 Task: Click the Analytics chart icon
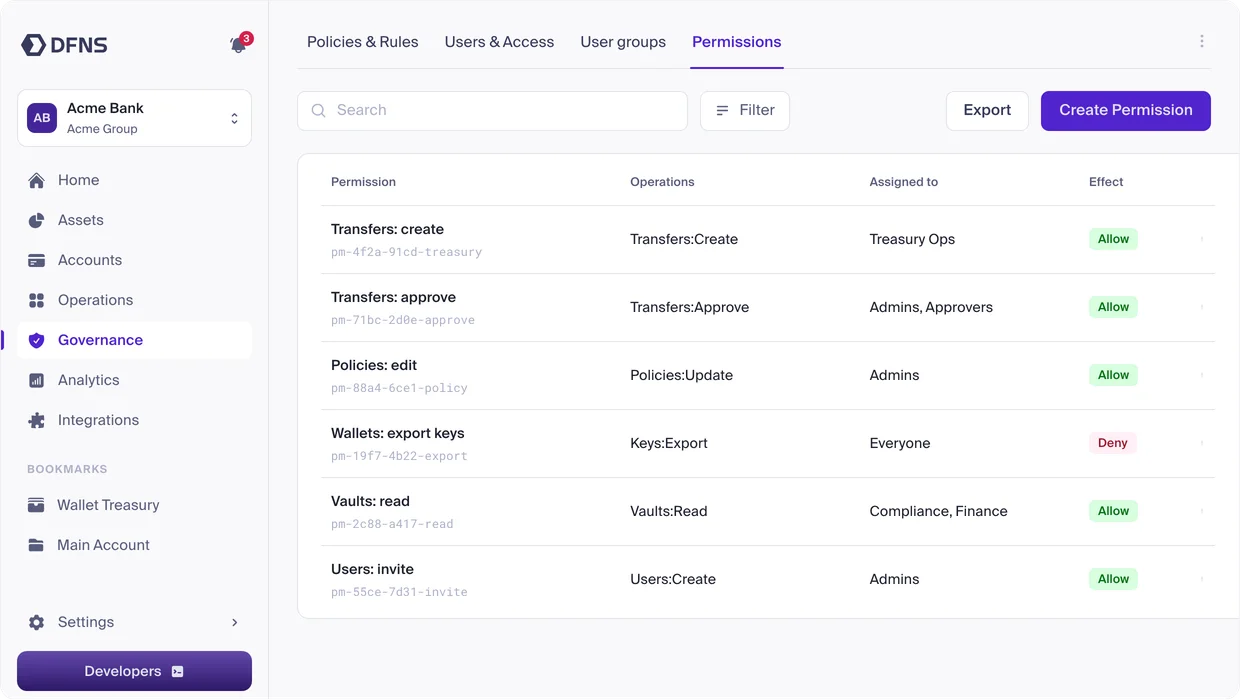37,380
